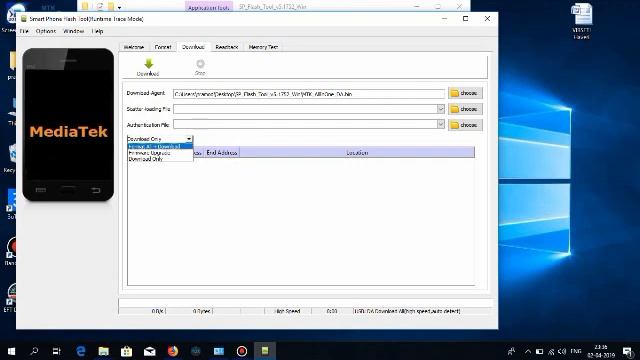Switch to the Welcome tab
Viewport: 640px width, 360px height.
tap(134, 47)
